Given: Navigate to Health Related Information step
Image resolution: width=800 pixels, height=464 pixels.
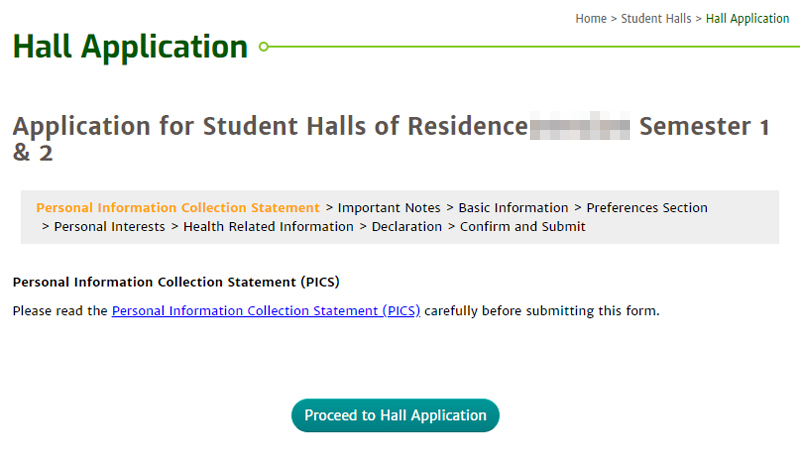Looking at the screenshot, I should [268, 227].
